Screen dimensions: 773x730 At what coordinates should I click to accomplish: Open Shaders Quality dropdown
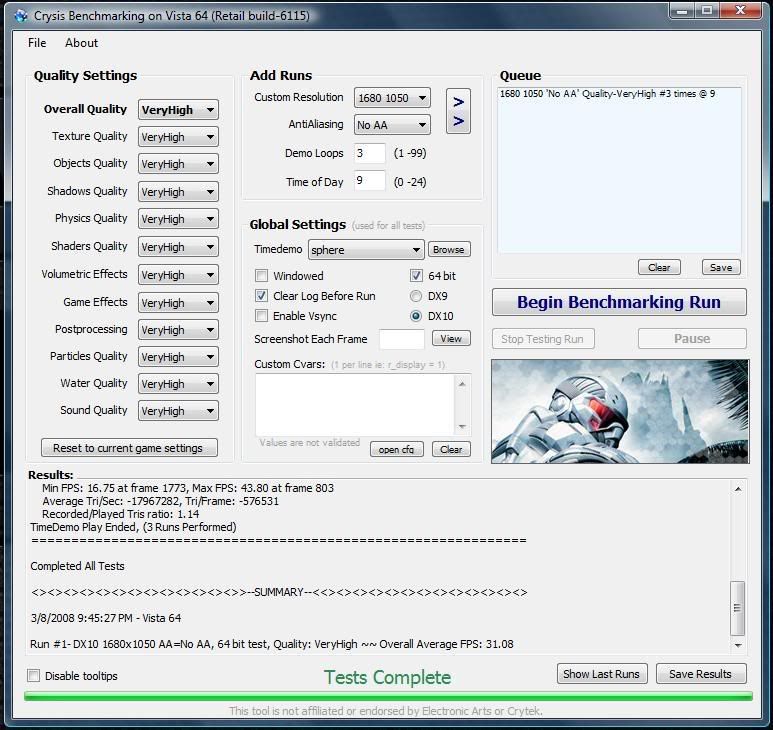178,246
